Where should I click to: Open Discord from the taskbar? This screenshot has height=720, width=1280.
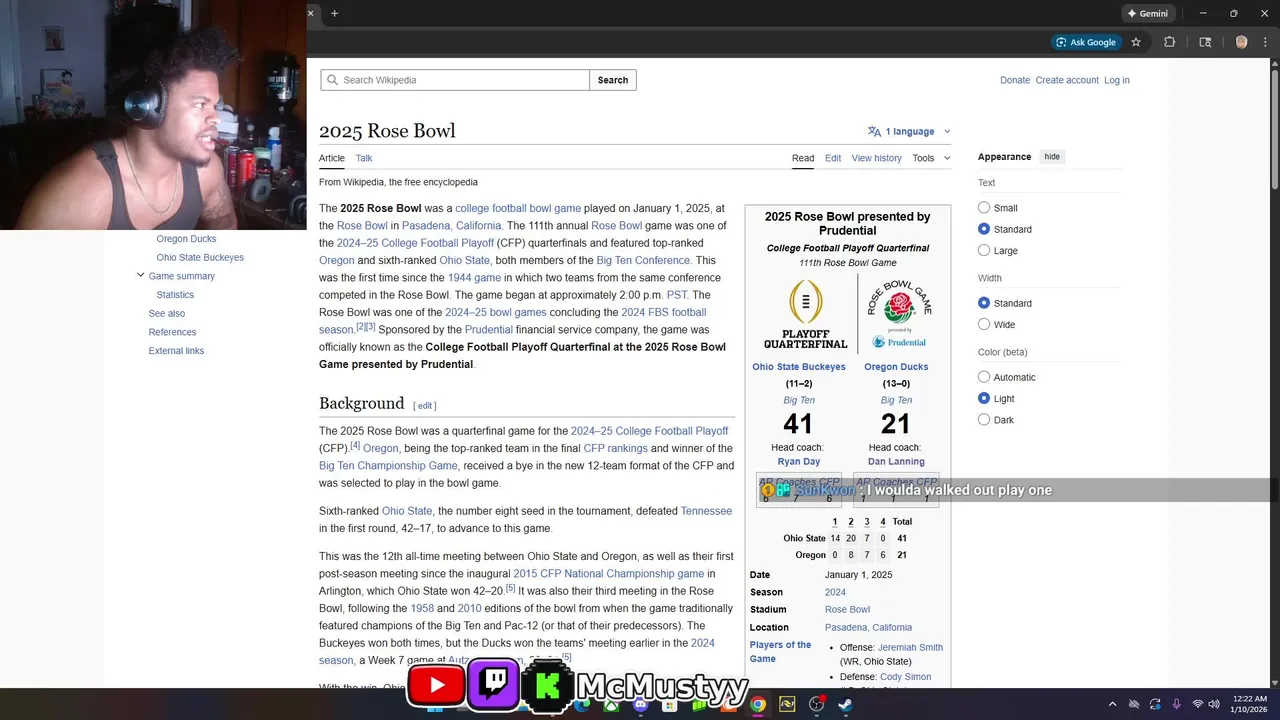click(640, 705)
